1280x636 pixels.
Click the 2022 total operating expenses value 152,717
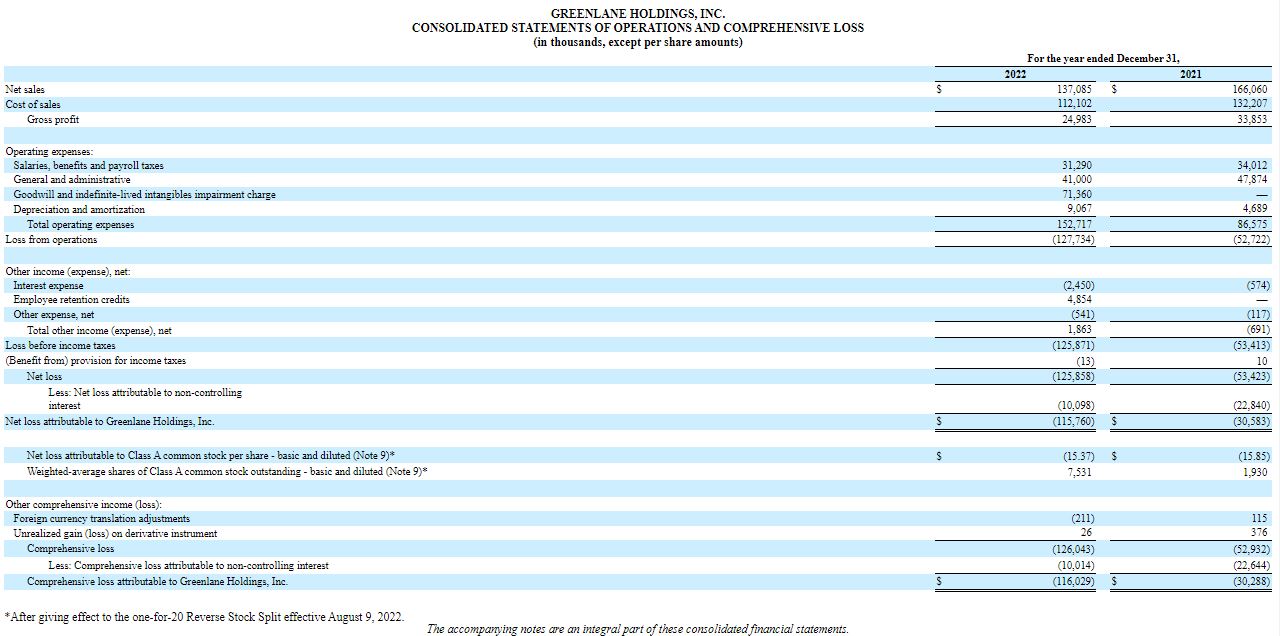tap(1075, 225)
